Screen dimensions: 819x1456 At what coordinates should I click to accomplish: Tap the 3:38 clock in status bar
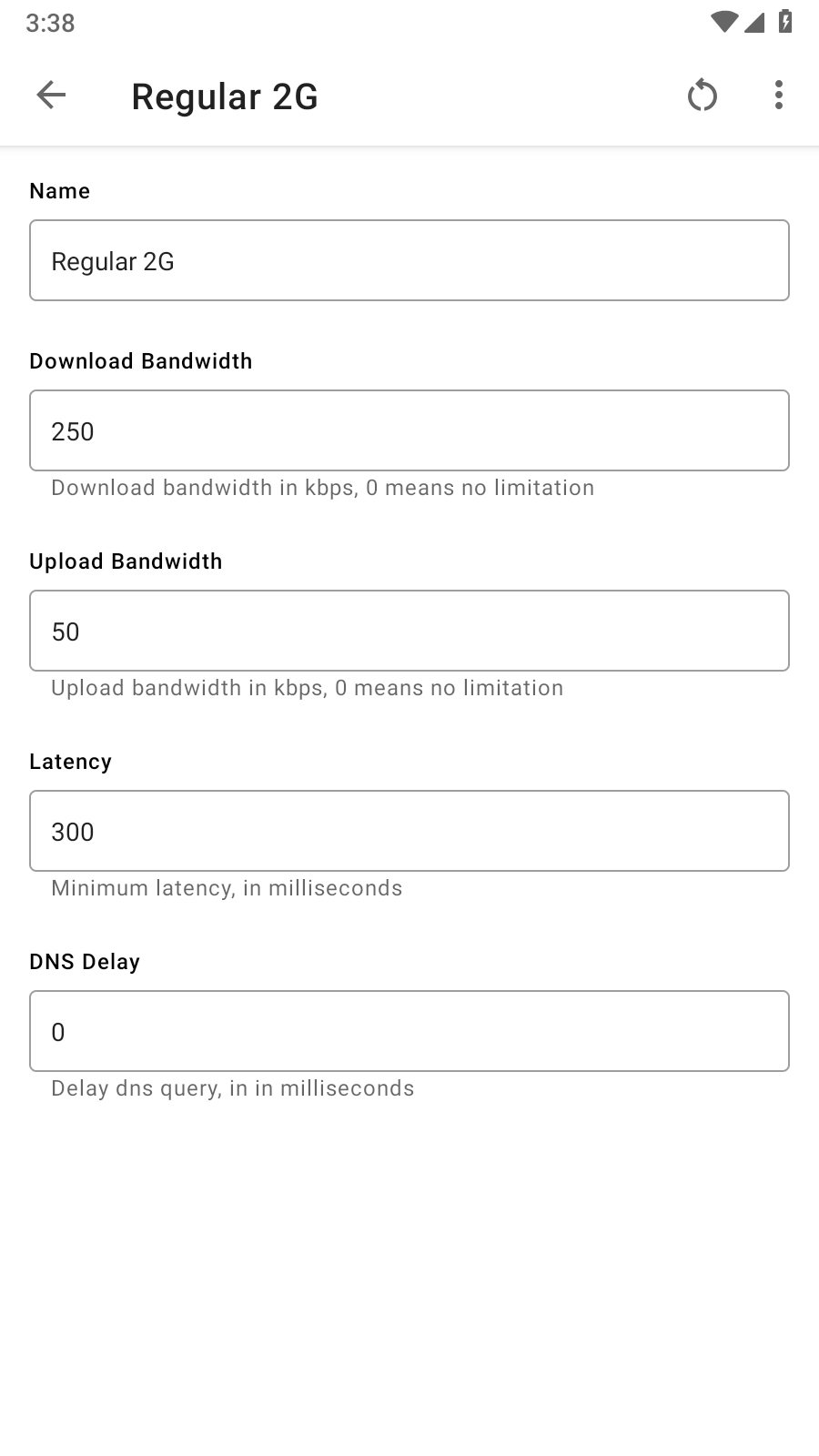coord(50,23)
